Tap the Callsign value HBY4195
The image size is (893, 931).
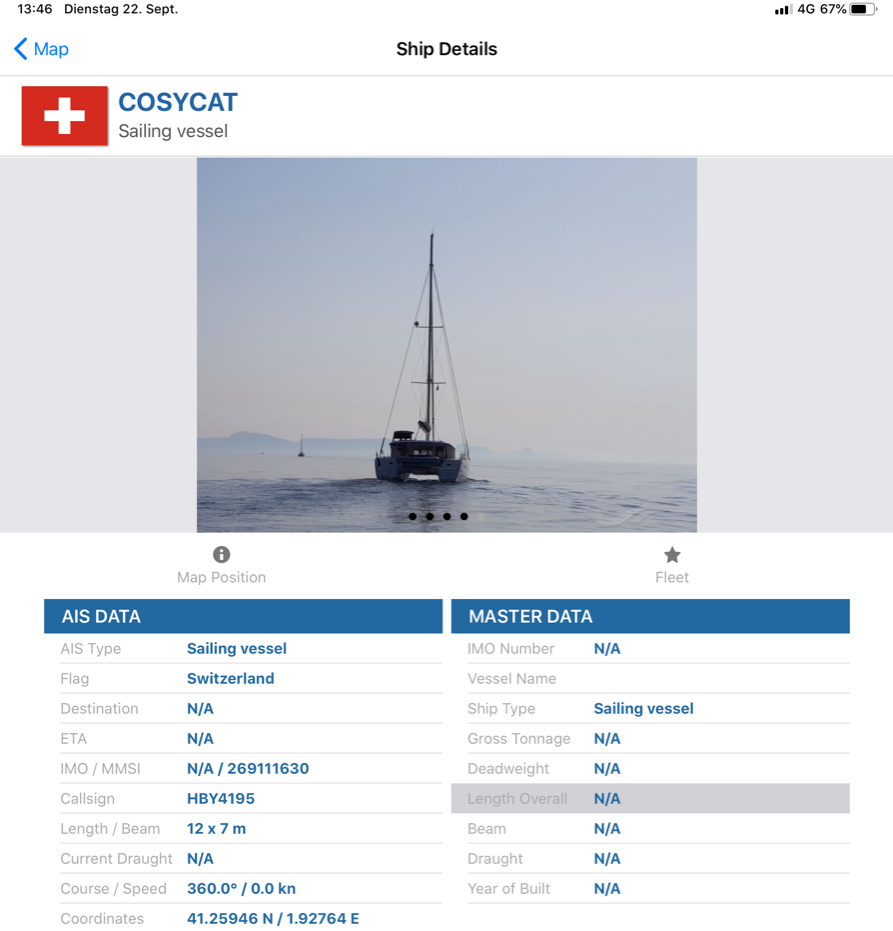(x=221, y=799)
